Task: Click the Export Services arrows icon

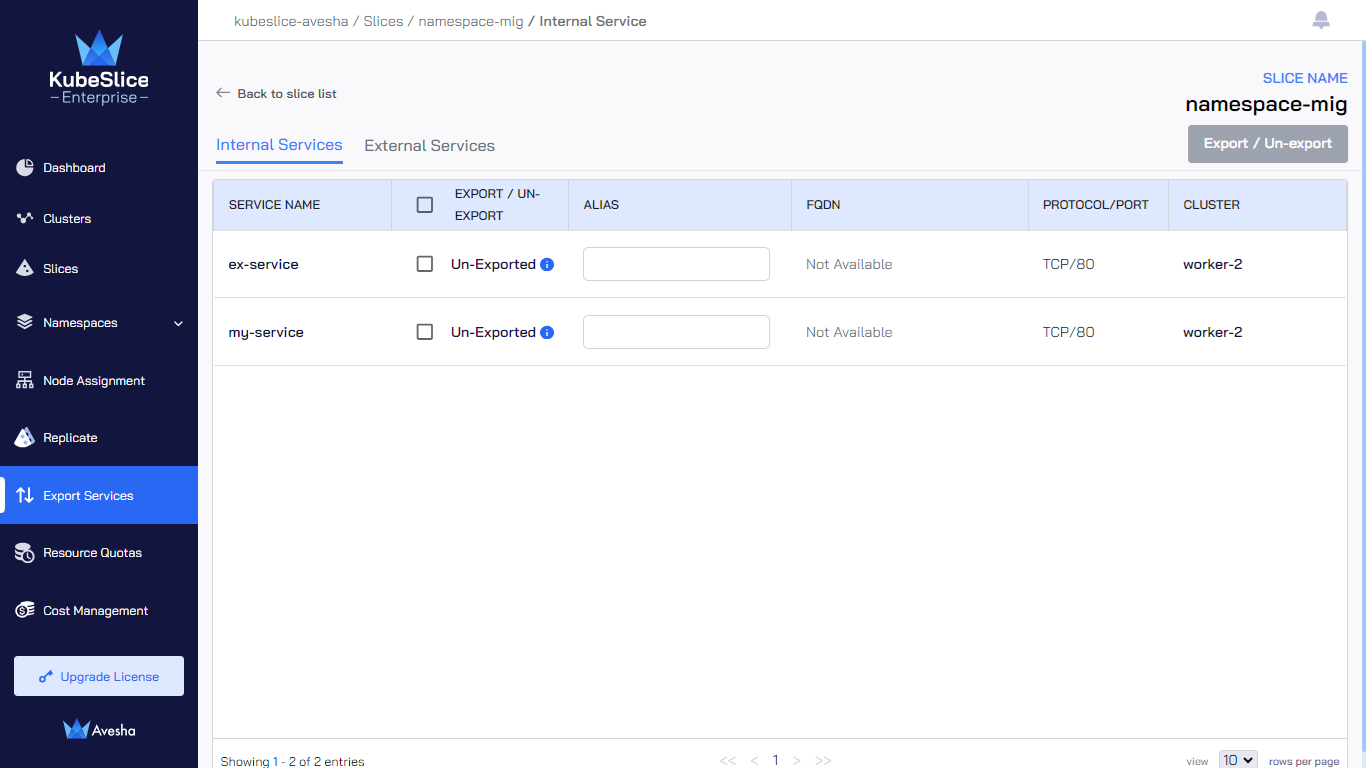Action: point(25,495)
